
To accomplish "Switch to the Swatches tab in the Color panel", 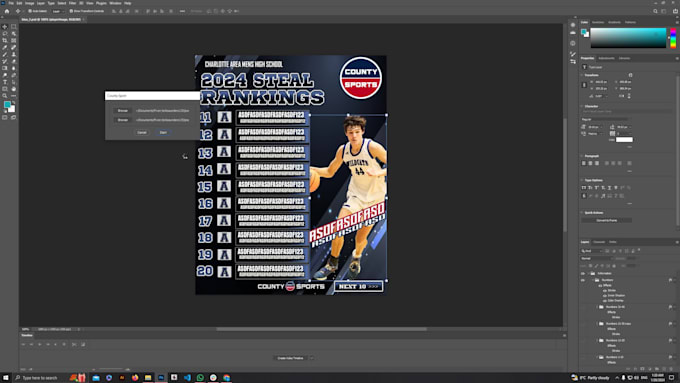I will click(598, 22).
